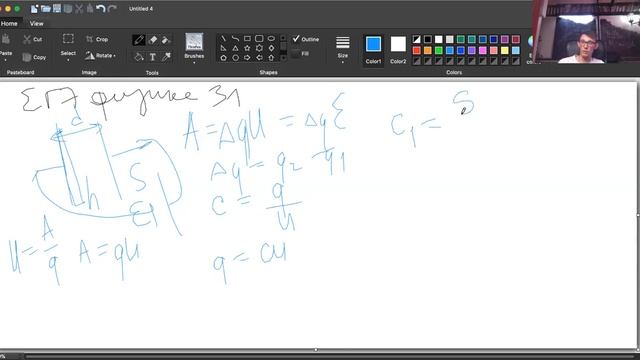Click the webcam video thumbnail
The image size is (640, 360).
click(x=587, y=32)
